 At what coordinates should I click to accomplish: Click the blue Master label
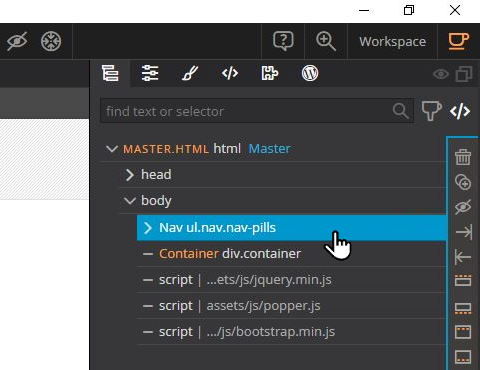click(269, 149)
